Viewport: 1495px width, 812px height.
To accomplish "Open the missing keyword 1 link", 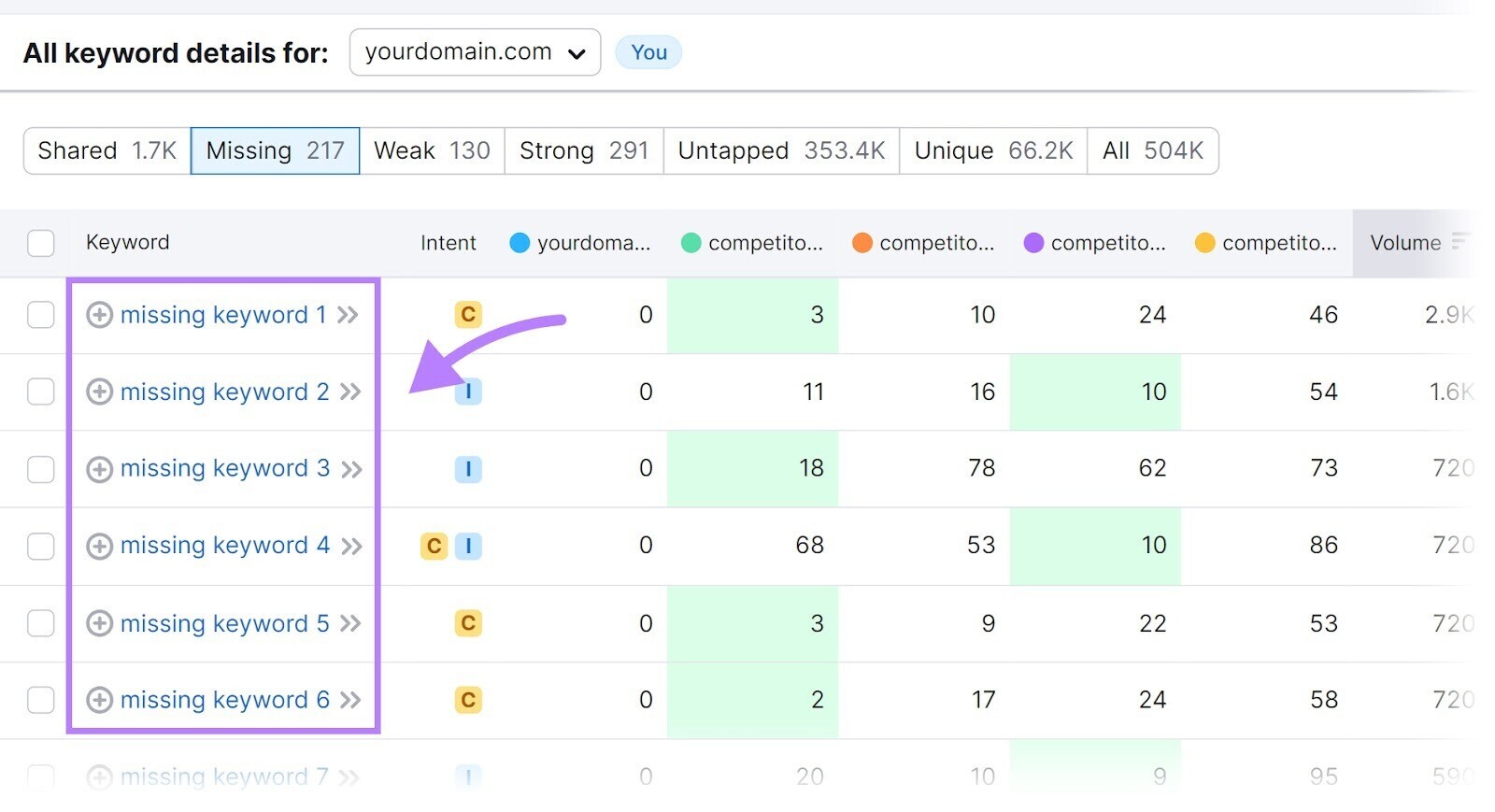I will (222, 315).
